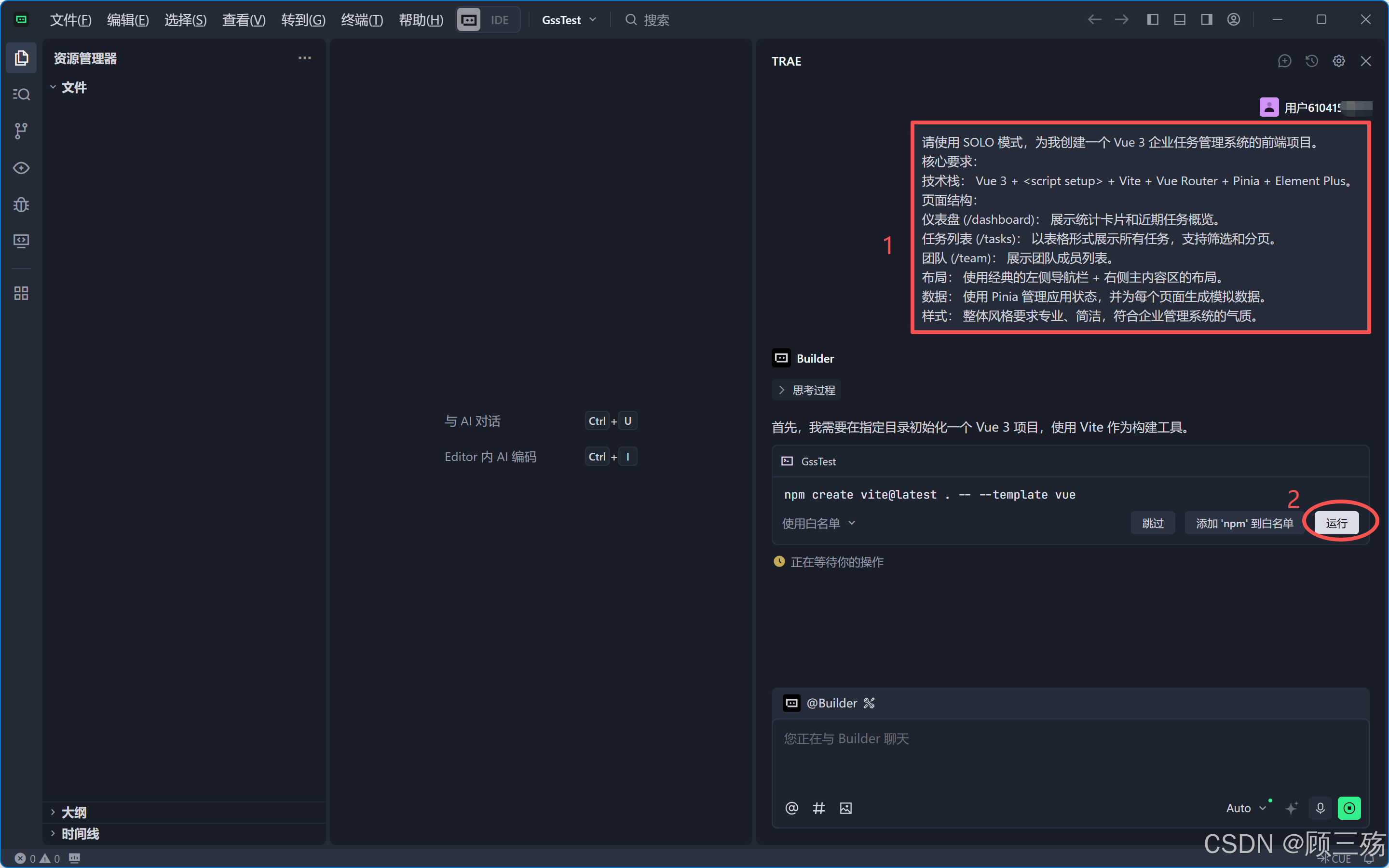Click the microphone voice input icon
Screen dimensions: 1389x868
point(1320,808)
